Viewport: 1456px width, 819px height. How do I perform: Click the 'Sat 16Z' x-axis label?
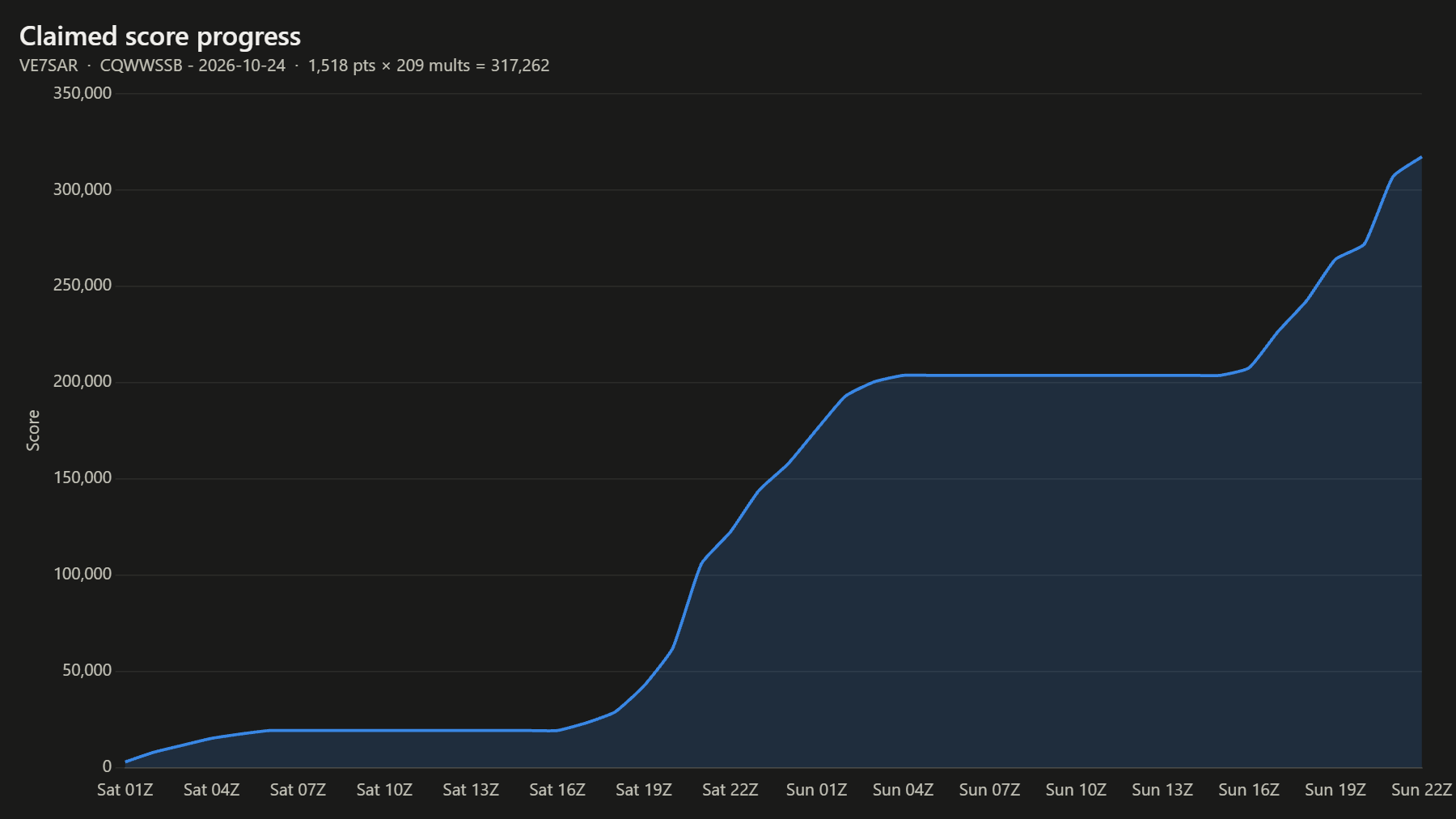tap(557, 790)
